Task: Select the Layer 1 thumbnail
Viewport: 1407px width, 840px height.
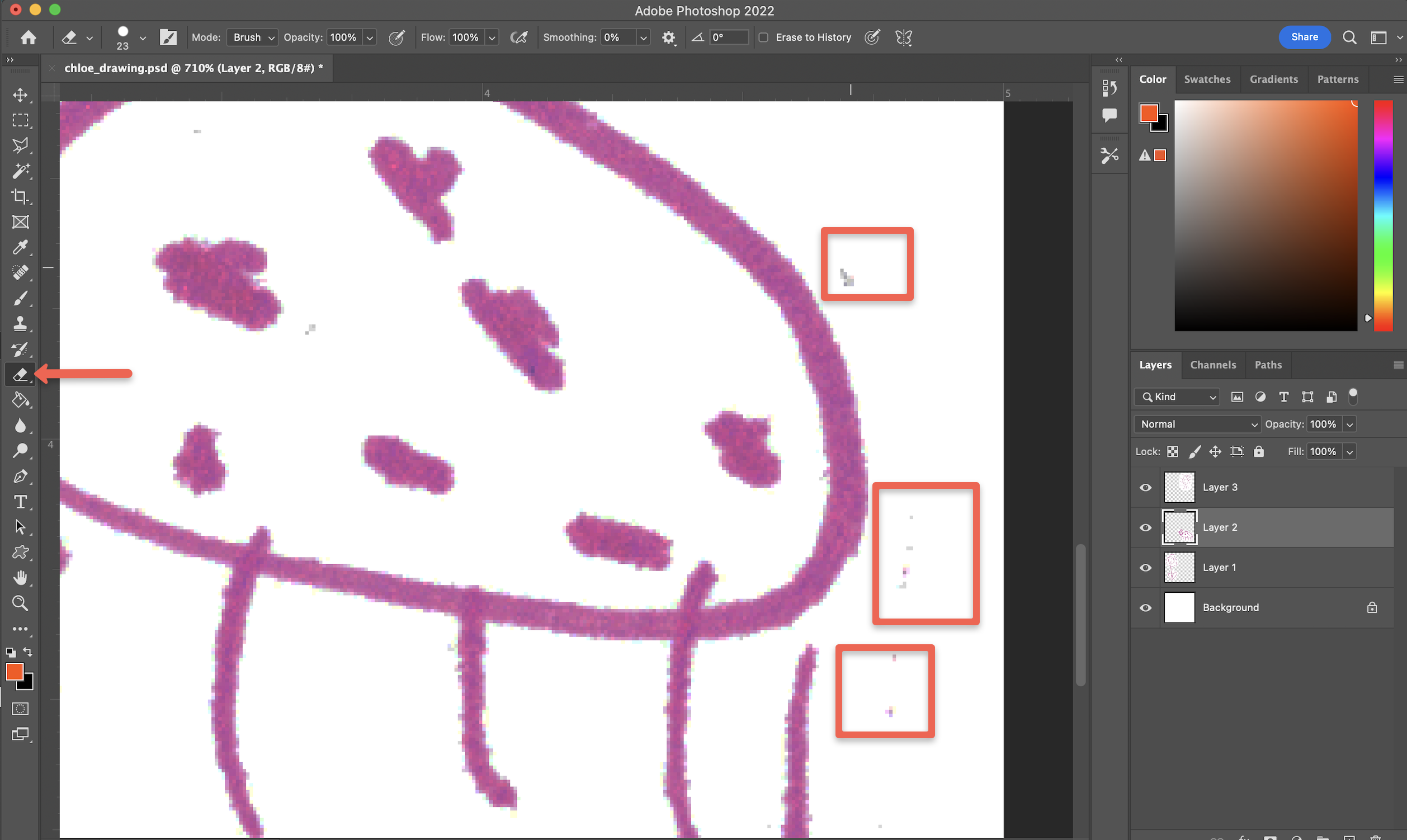Action: (x=1179, y=567)
